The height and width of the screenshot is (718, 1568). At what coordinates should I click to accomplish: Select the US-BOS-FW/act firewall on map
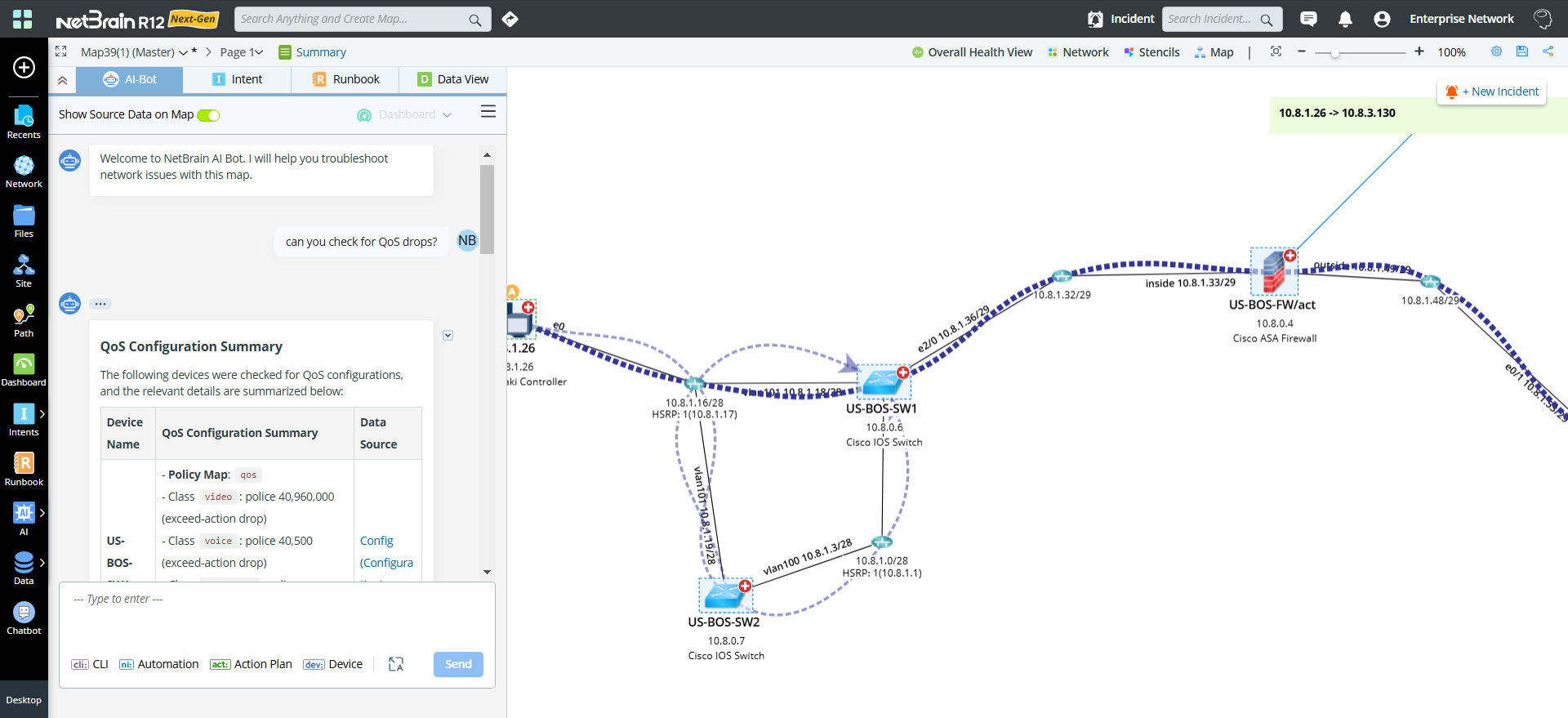[1274, 272]
